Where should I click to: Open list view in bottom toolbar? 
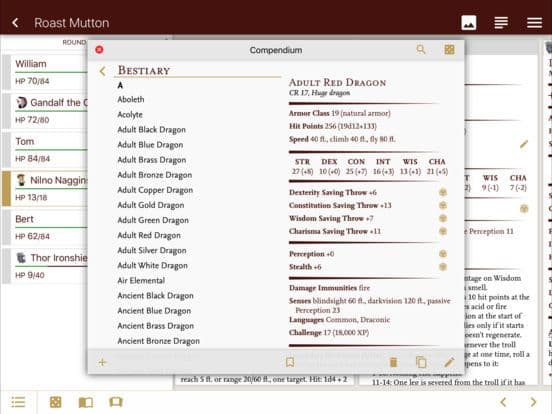point(18,402)
